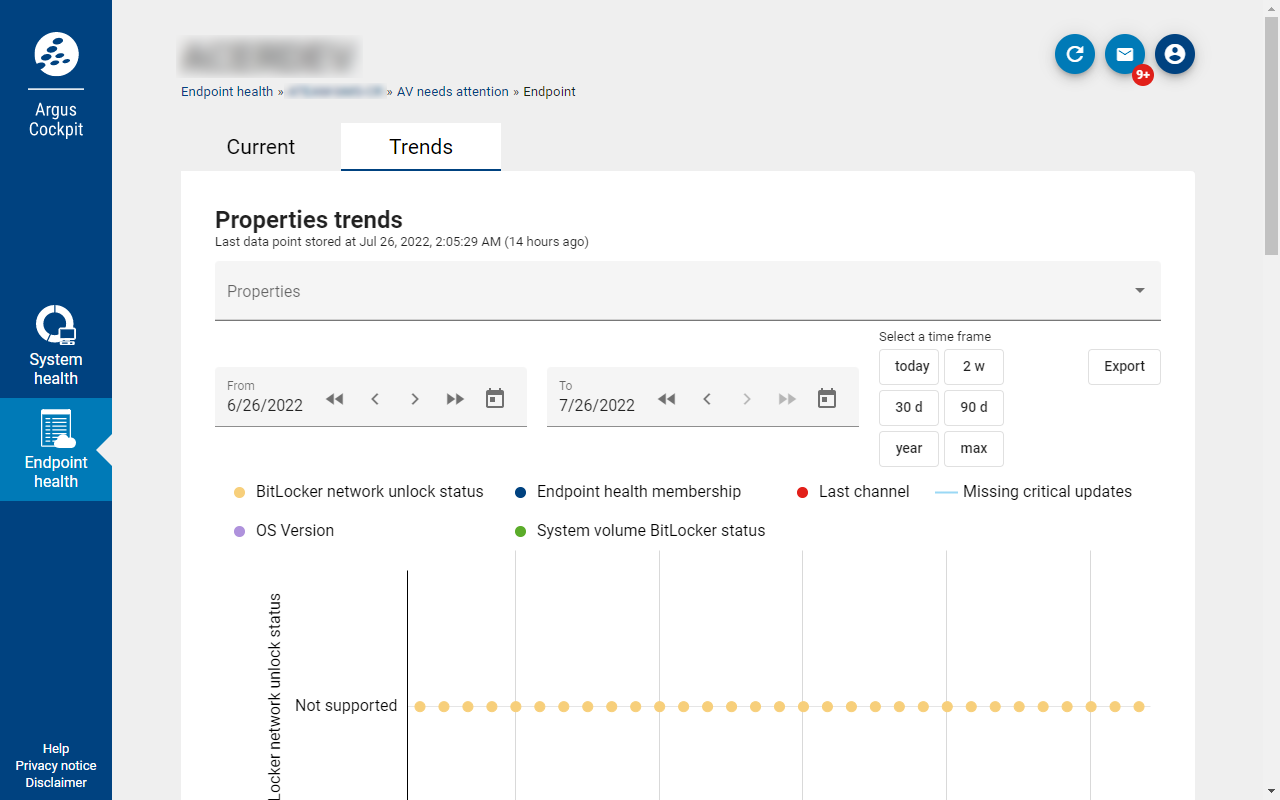Select the 90 d time frame

pyautogui.click(x=973, y=408)
